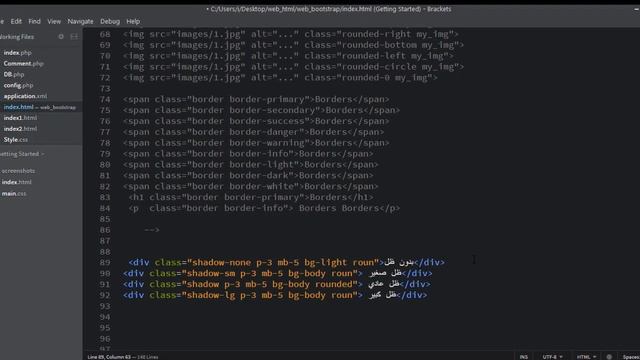Image resolution: width=640 pixels, height=360 pixels.
Task: Click the shadow-sm div code line
Action: pos(278,273)
